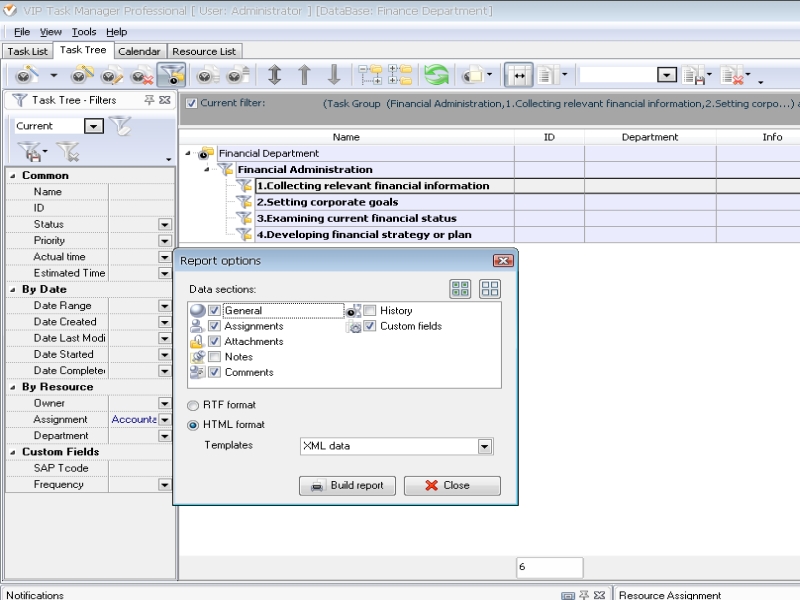Click the expand/collapse vertical arrows icon
The image size is (800, 600).
(274, 75)
